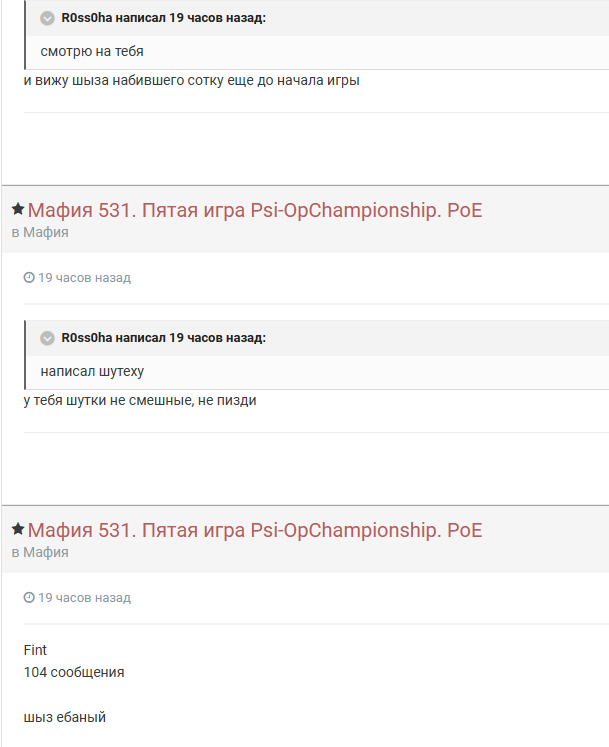Click the "Fint" text in the bottom post

click(x=35, y=650)
